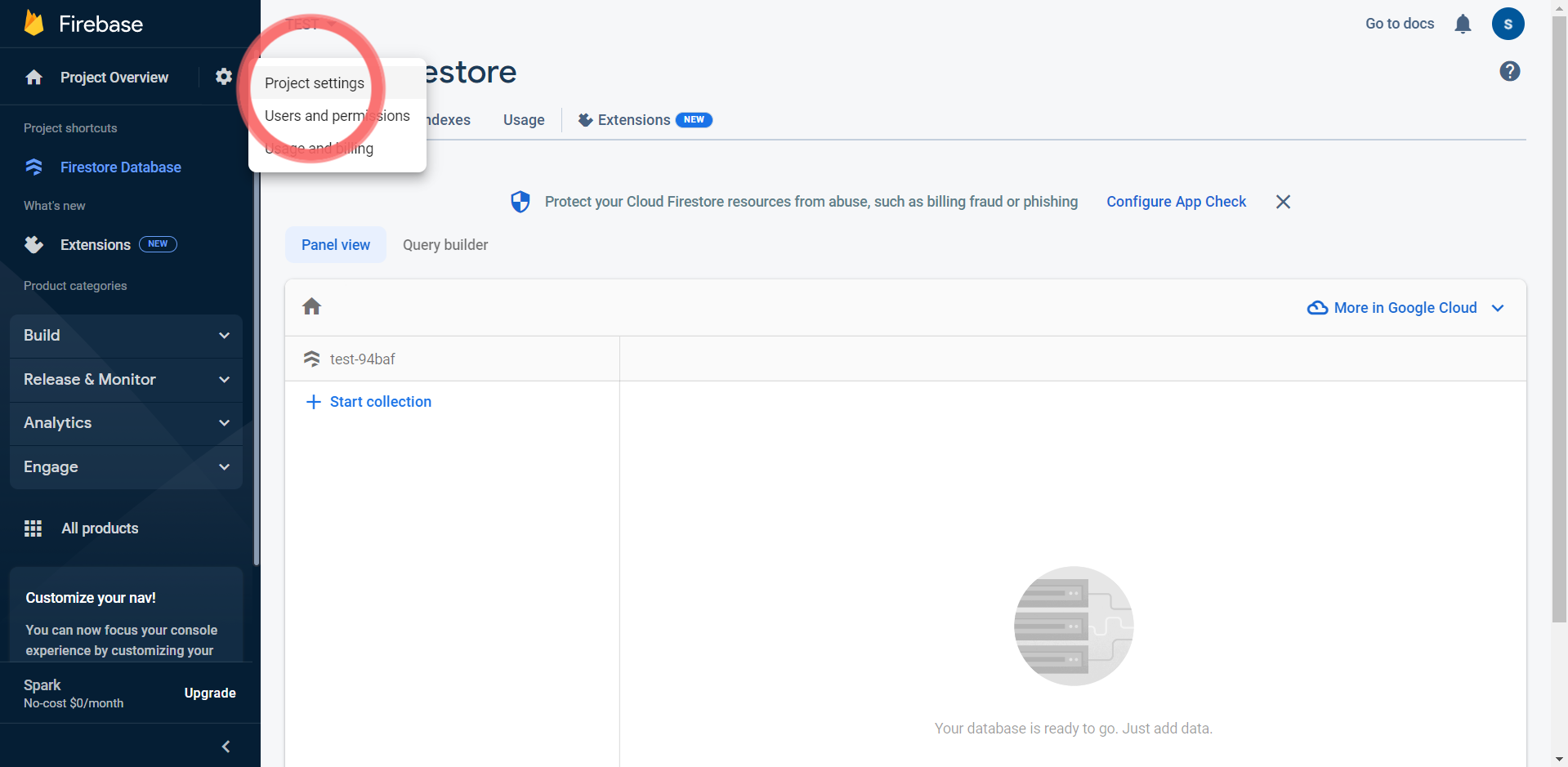1568x767 pixels.
Task: Collapse the sidebar with the chevron arrow
Action: (226, 747)
